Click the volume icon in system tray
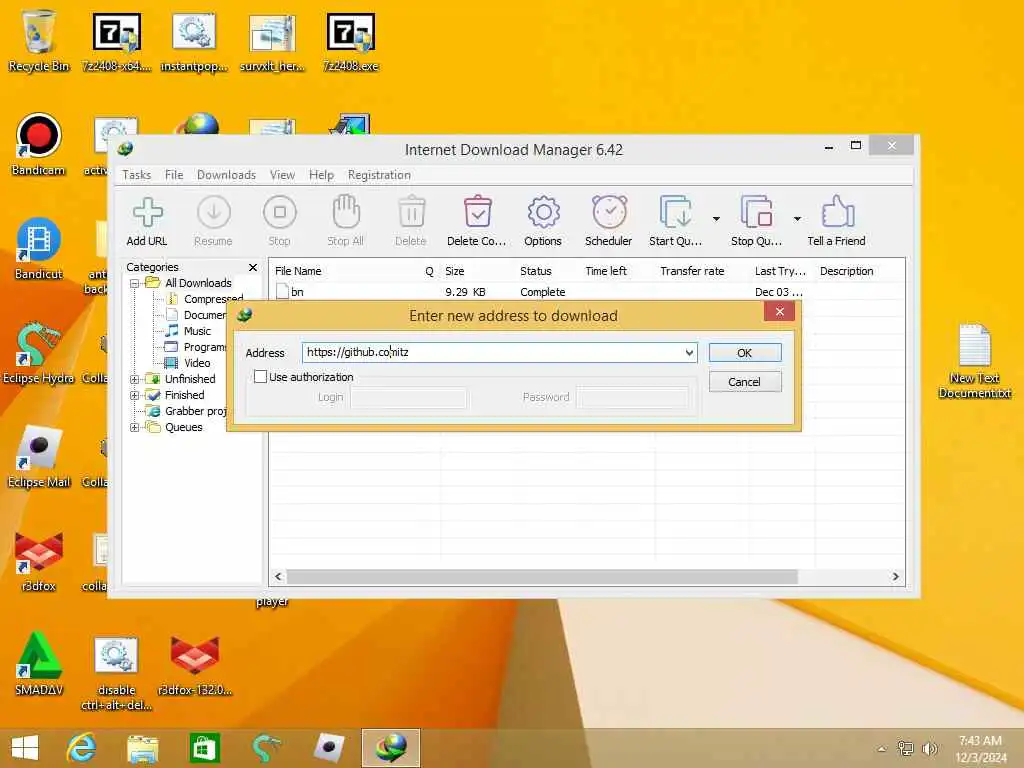Image resolution: width=1024 pixels, height=768 pixels. (x=930, y=748)
